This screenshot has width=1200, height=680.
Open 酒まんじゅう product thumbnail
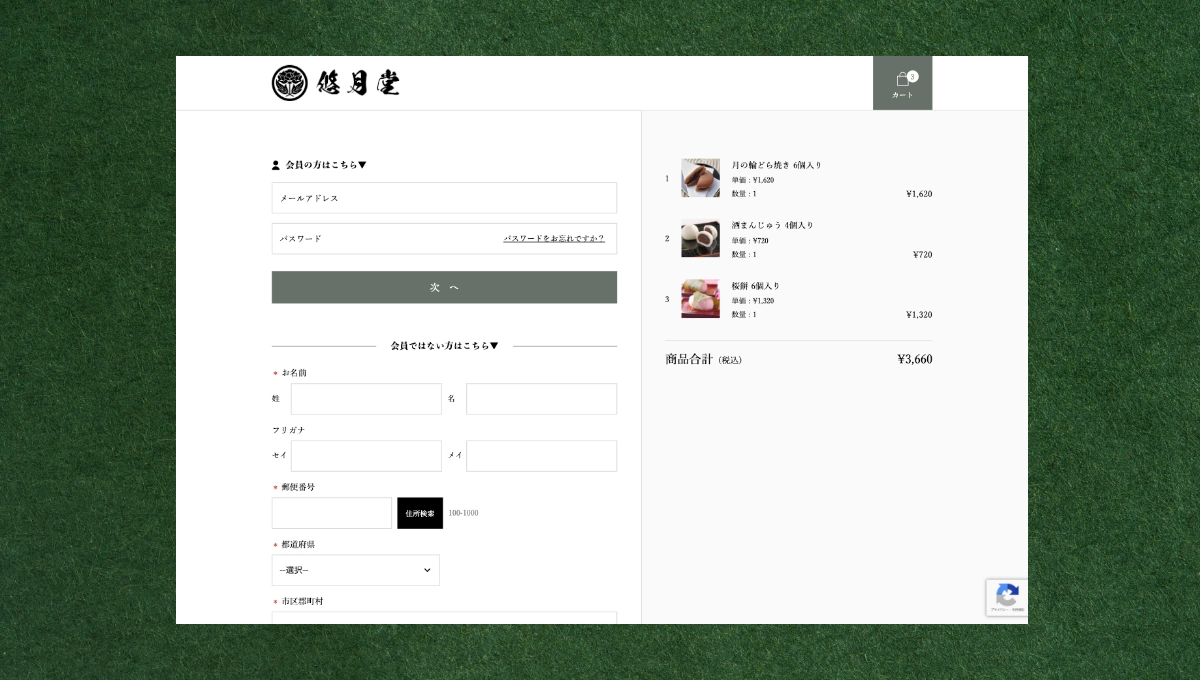(x=700, y=239)
